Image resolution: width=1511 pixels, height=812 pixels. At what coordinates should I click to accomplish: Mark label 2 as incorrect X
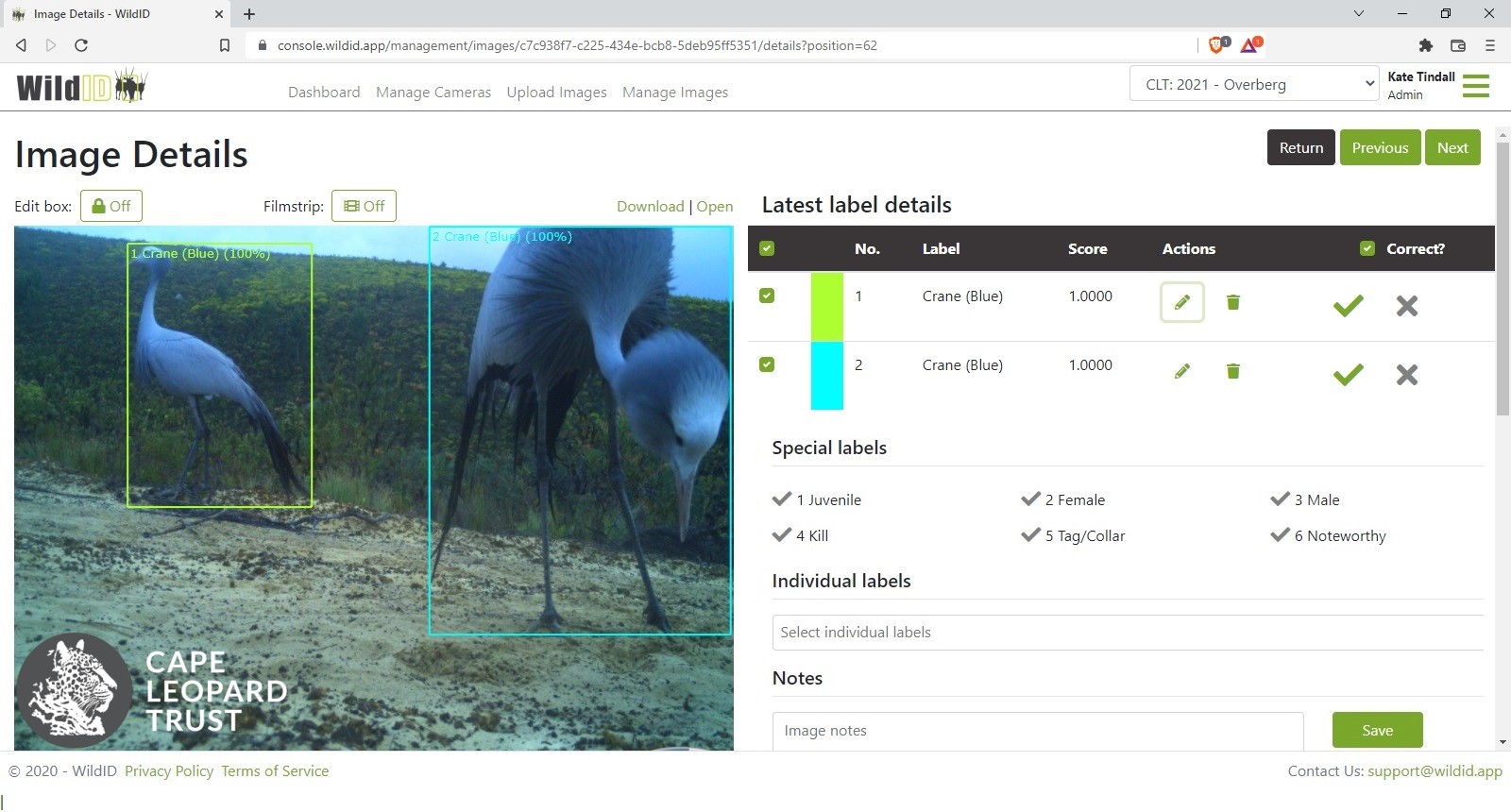1406,375
